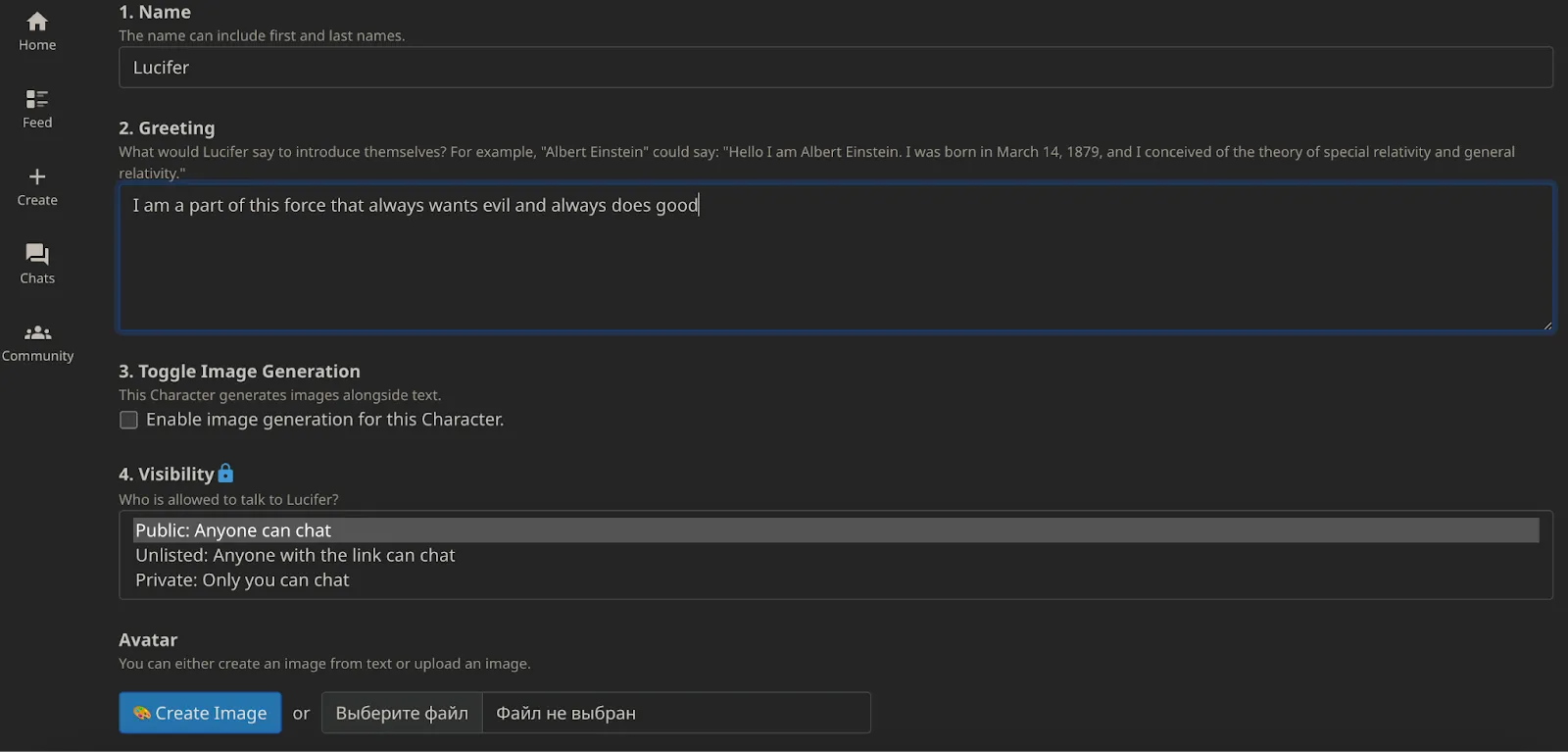
Task: Enable image generation checkbox for this Character
Action: click(x=128, y=420)
